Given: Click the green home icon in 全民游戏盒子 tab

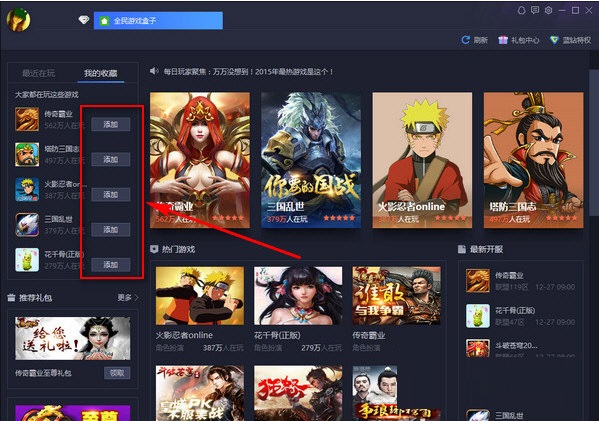Looking at the screenshot, I should [104, 21].
